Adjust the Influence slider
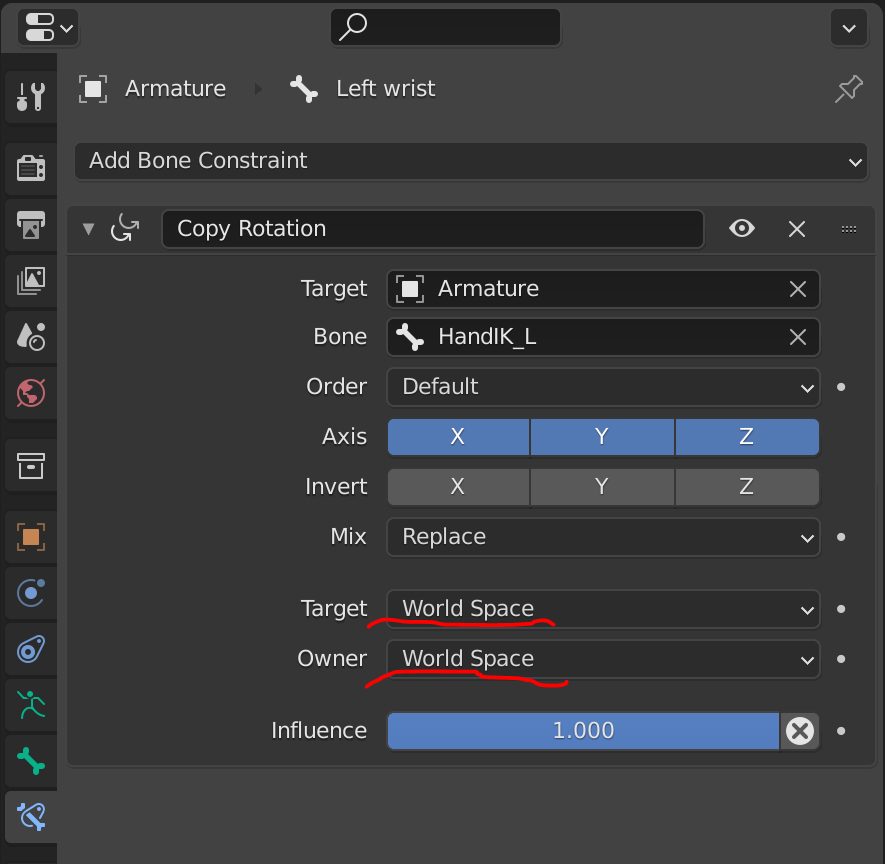Screen dimensions: 885x864 [583, 731]
